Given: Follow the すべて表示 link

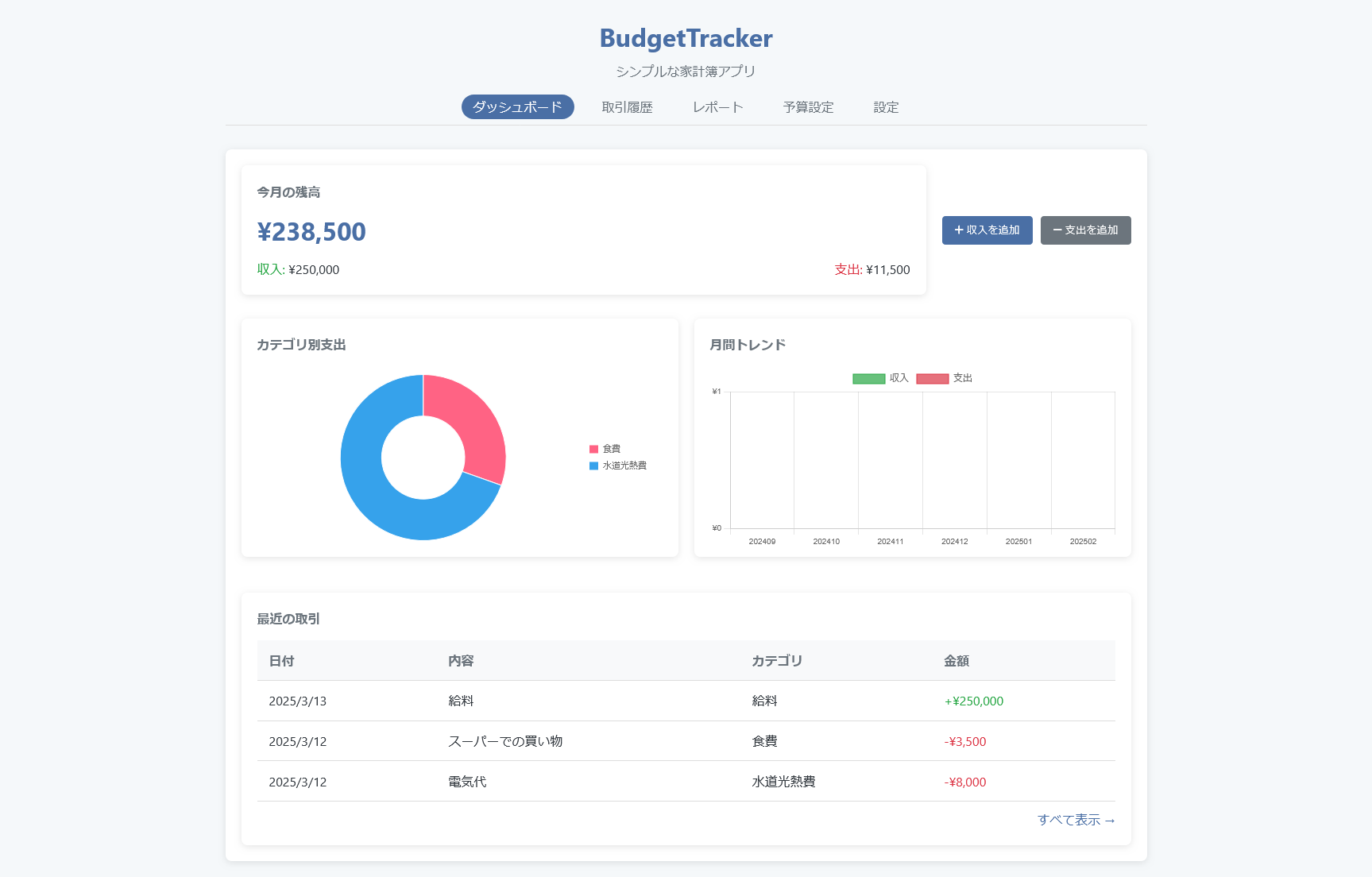Looking at the screenshot, I should (1076, 820).
